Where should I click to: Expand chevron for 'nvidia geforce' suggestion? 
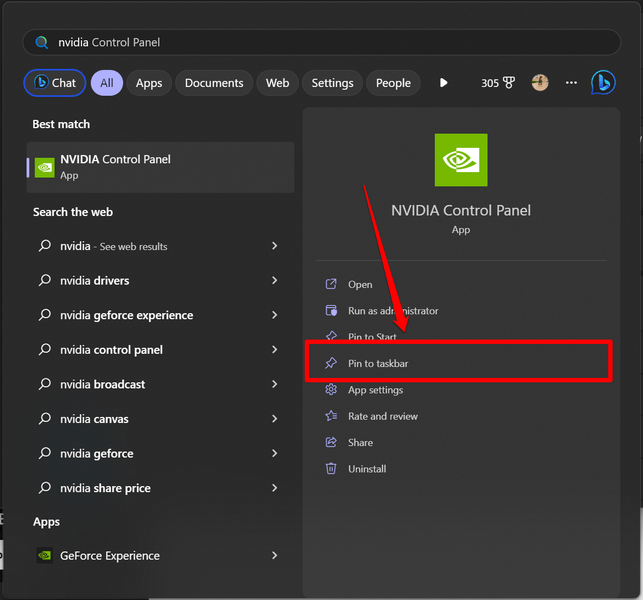coord(274,453)
